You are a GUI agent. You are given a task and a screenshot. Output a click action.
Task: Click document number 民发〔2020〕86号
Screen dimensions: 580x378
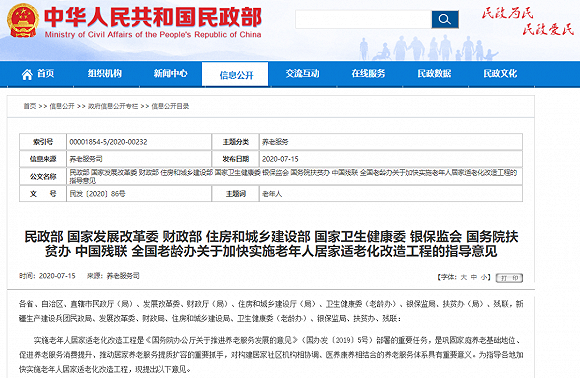pyautogui.click(x=97, y=194)
